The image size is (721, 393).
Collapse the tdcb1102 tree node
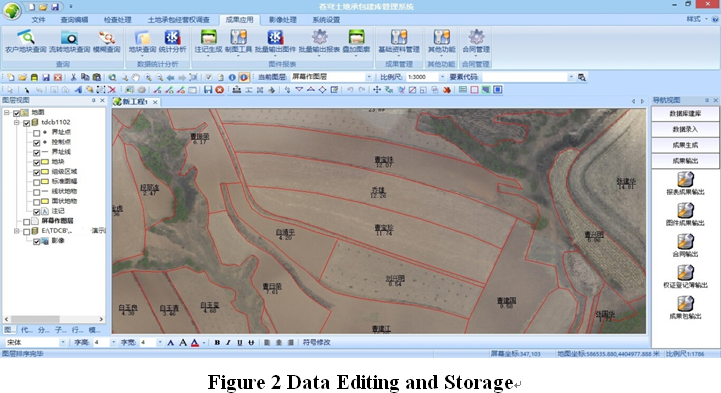(17, 122)
